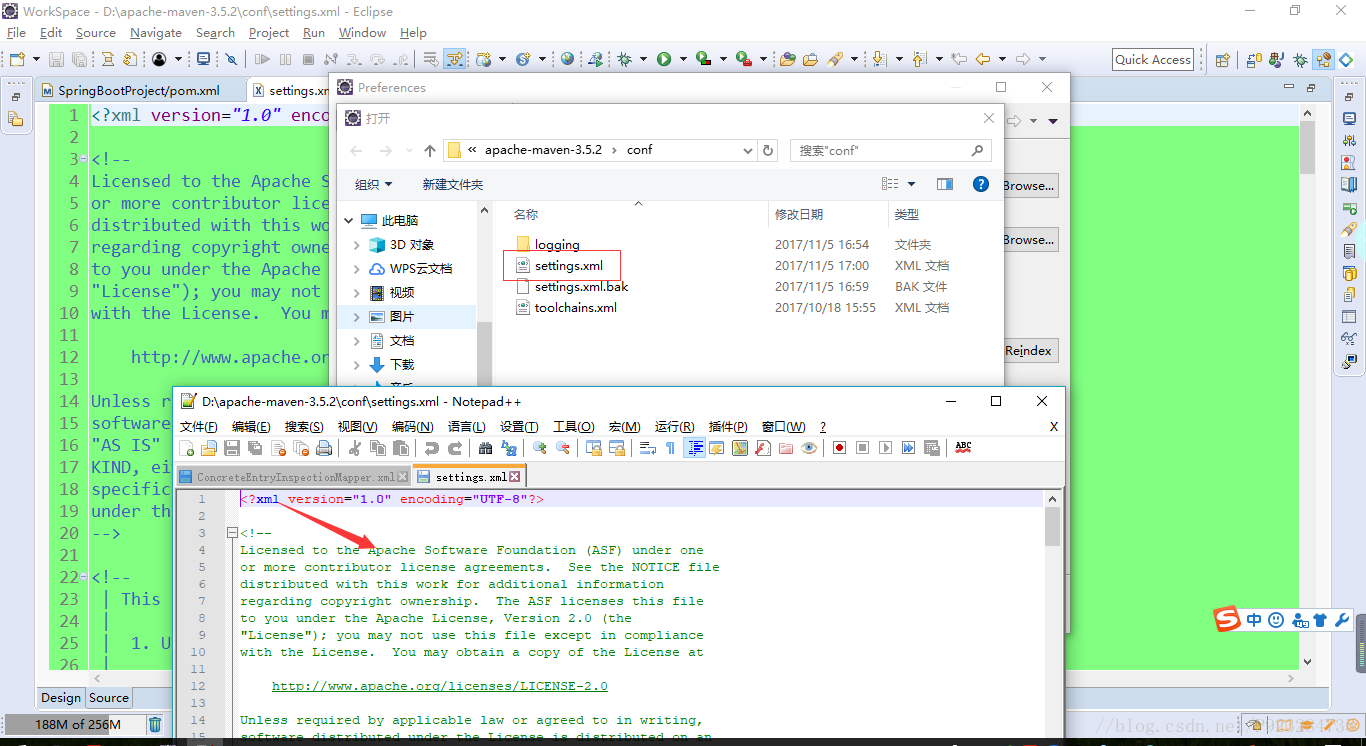Open view options dropdown in file dialog
Viewport: 1366px width, 746px height.
tap(911, 184)
